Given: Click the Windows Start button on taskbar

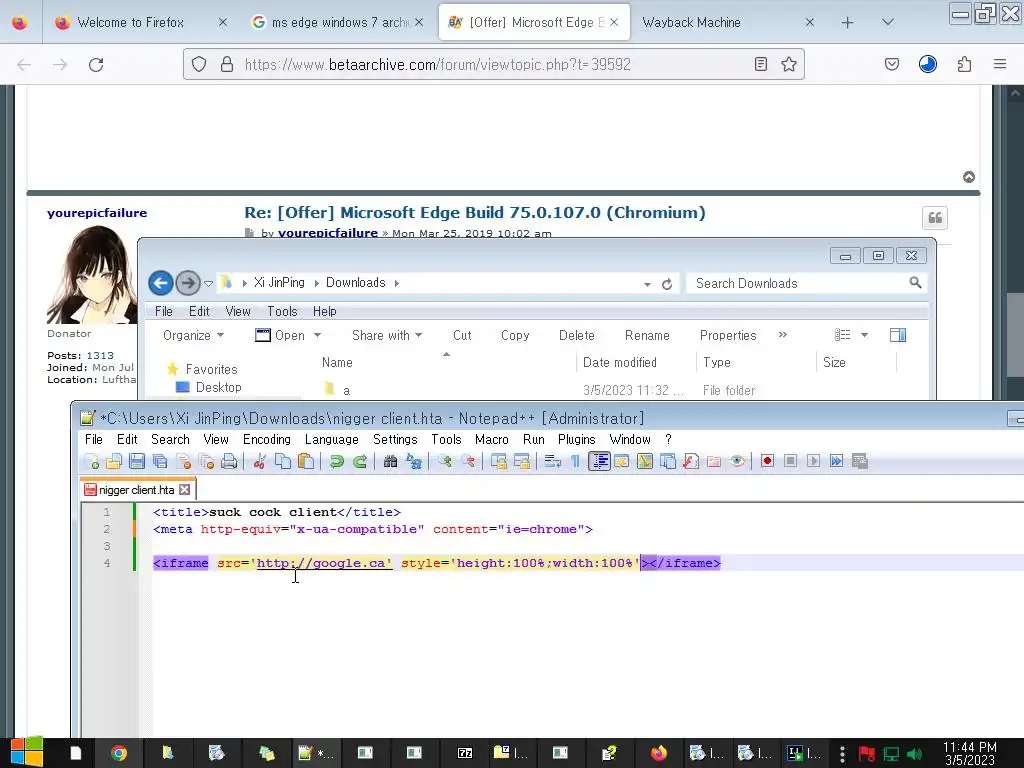Looking at the screenshot, I should coord(26,752).
